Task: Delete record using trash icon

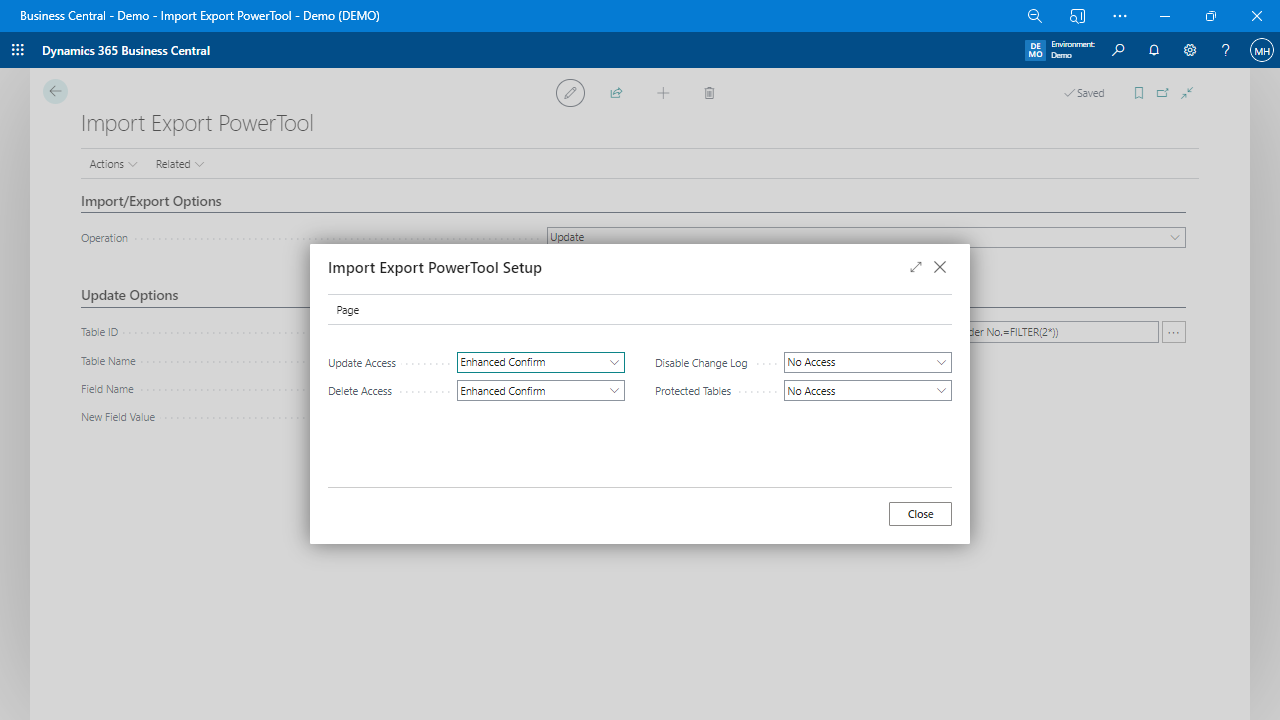Action: point(709,93)
